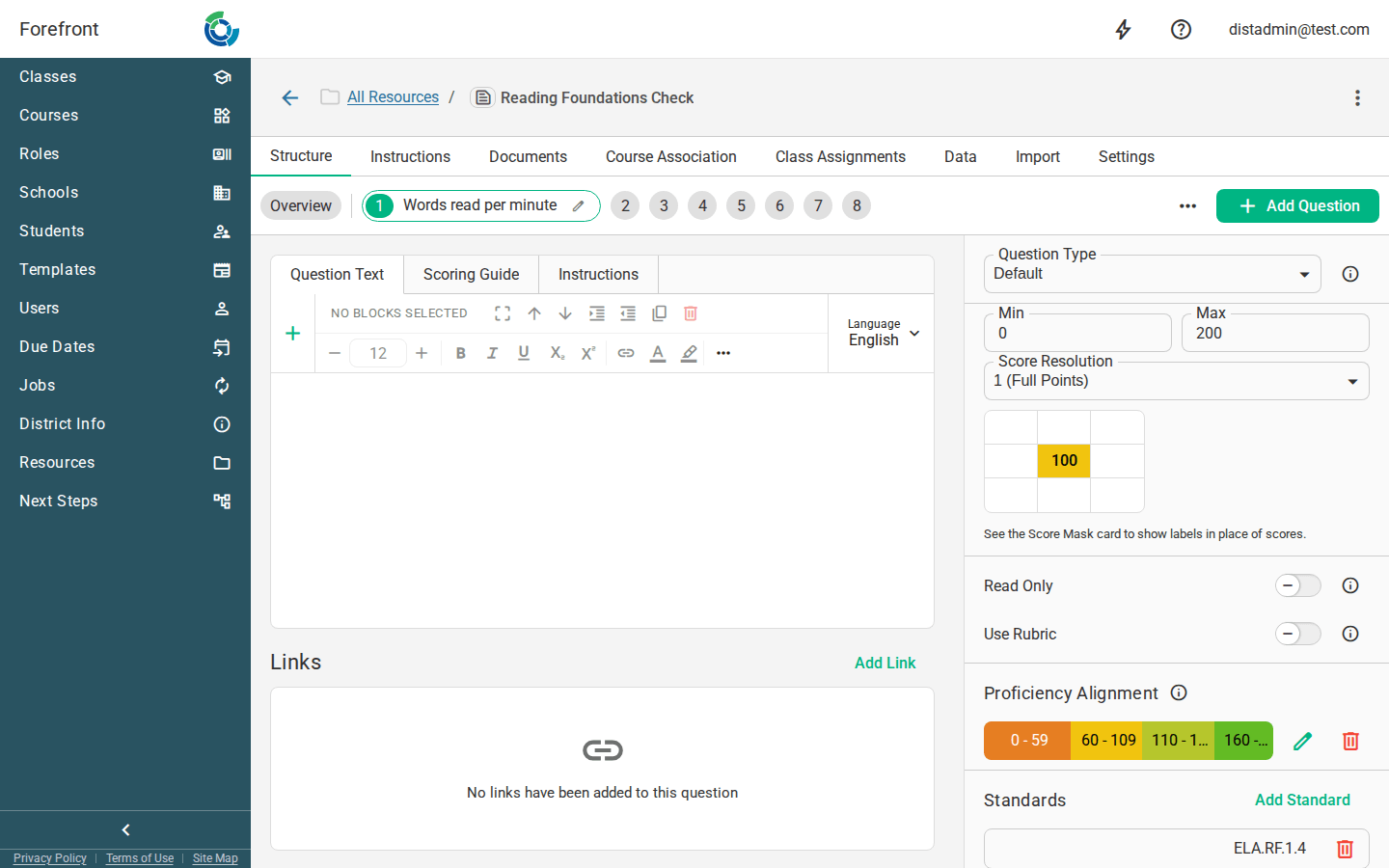Click the insert link icon in the toolbar
Screen dimensions: 1389x868
[x=626, y=353]
